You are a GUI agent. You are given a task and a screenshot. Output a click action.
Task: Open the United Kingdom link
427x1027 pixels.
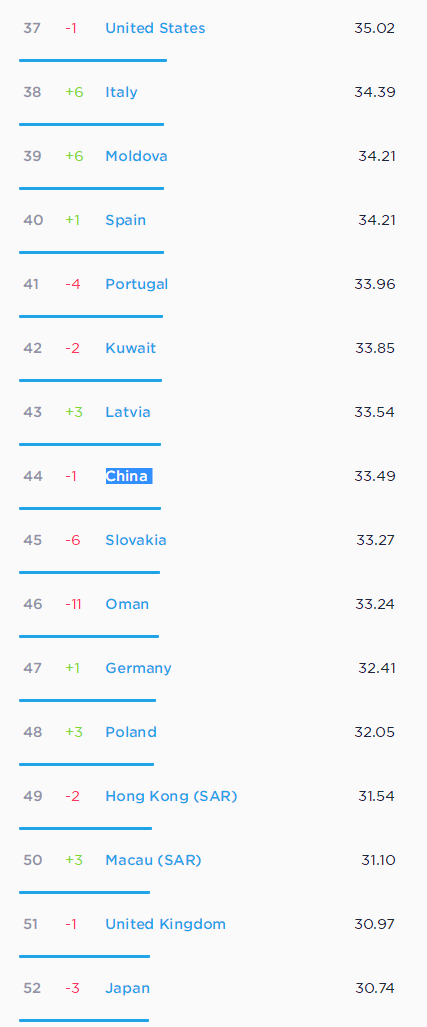[x=166, y=924]
